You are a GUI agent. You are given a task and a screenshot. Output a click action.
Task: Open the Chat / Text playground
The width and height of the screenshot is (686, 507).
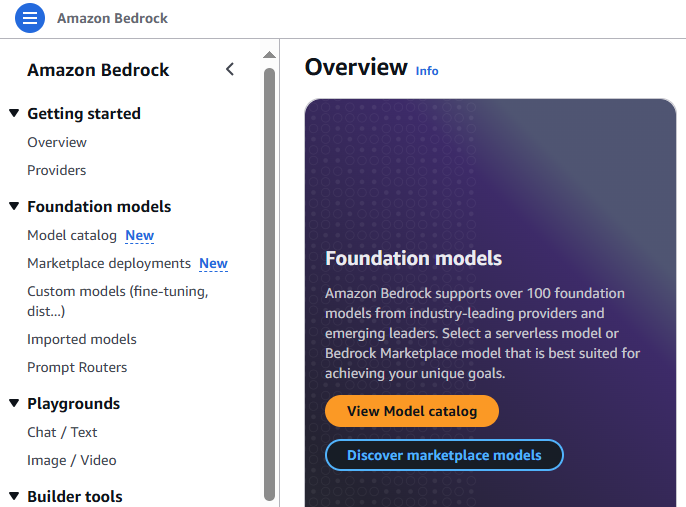[62, 432]
